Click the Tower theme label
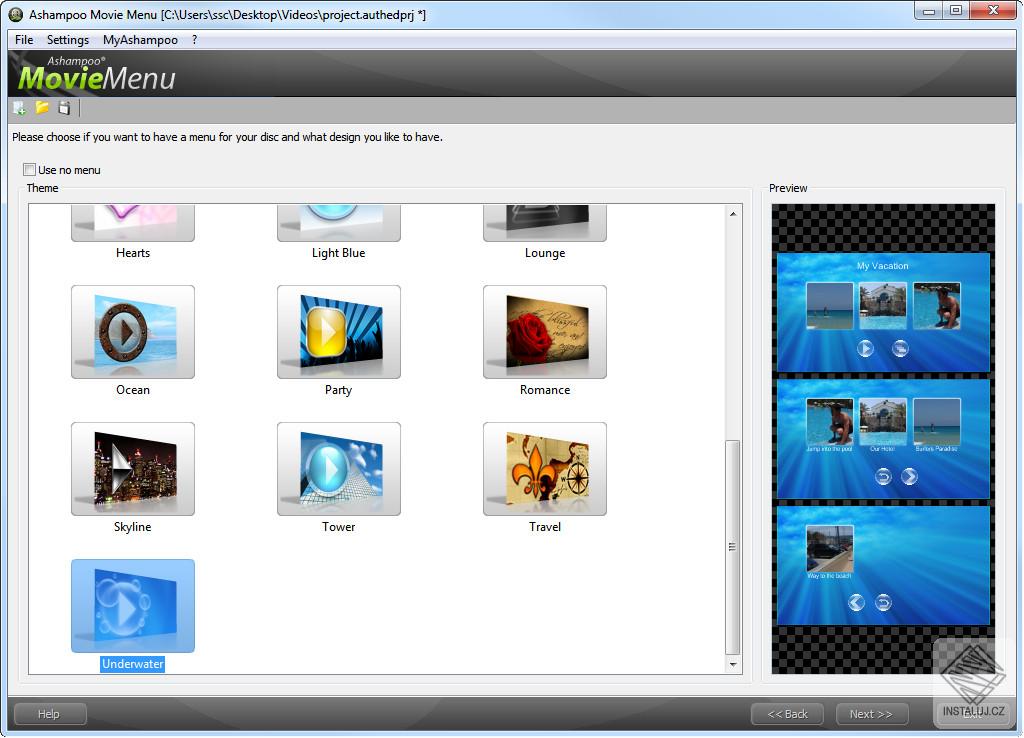 coord(338,527)
